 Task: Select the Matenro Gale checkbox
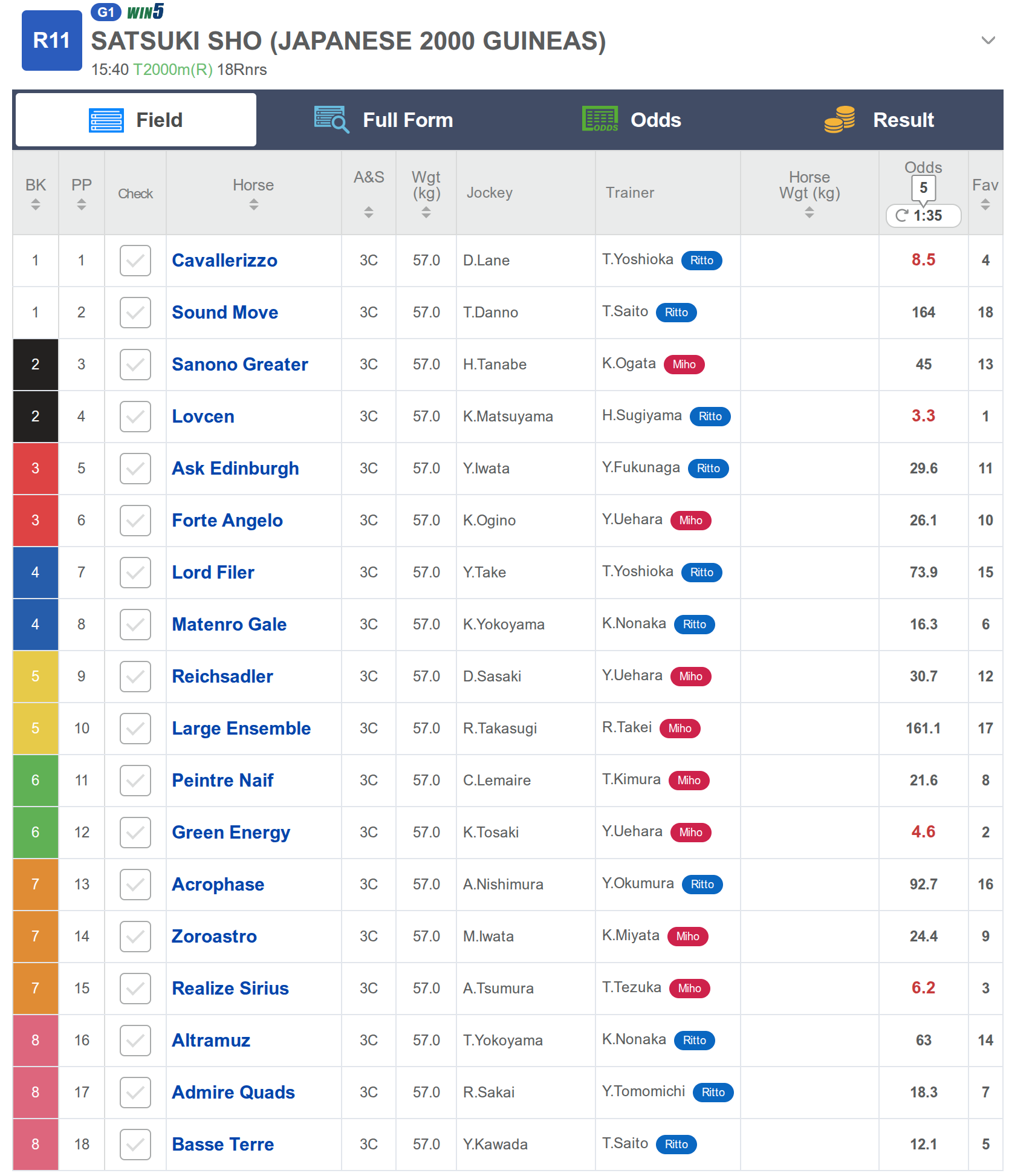tap(135, 625)
